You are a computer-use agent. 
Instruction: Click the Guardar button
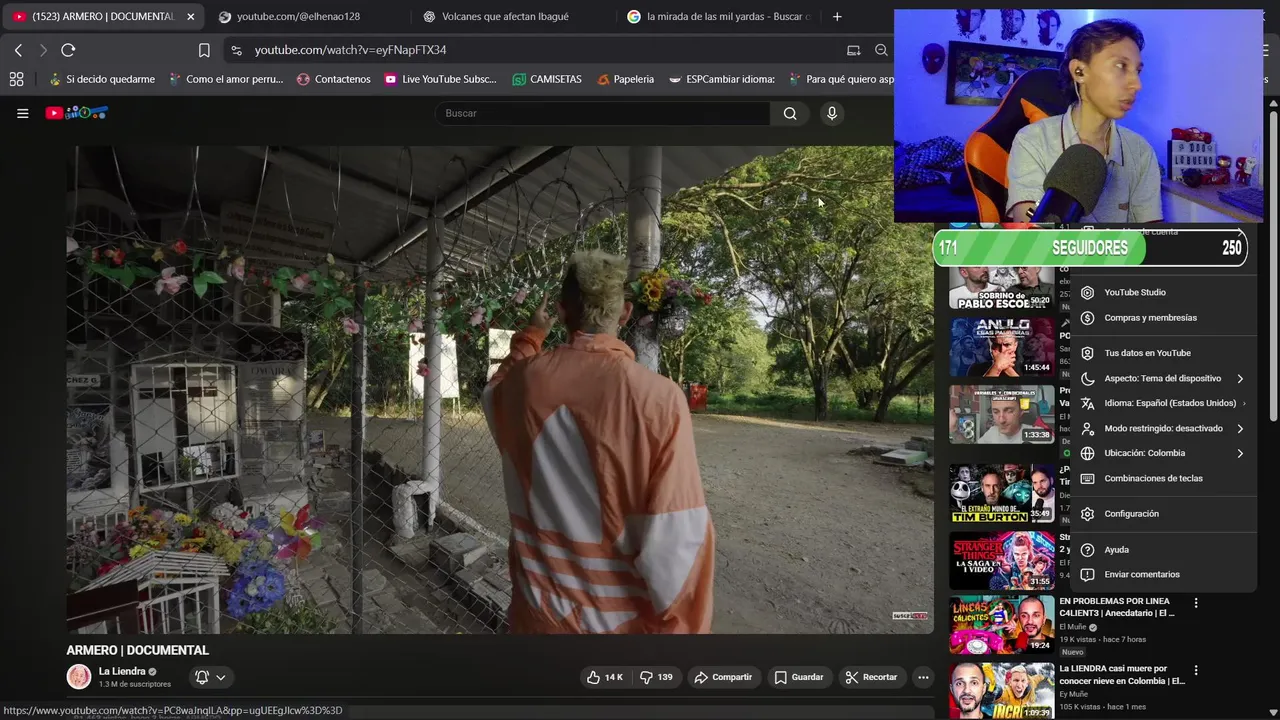(x=799, y=677)
